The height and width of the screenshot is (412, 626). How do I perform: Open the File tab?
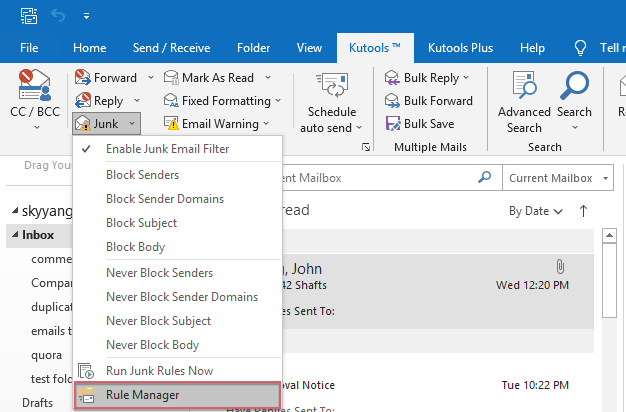(x=29, y=48)
